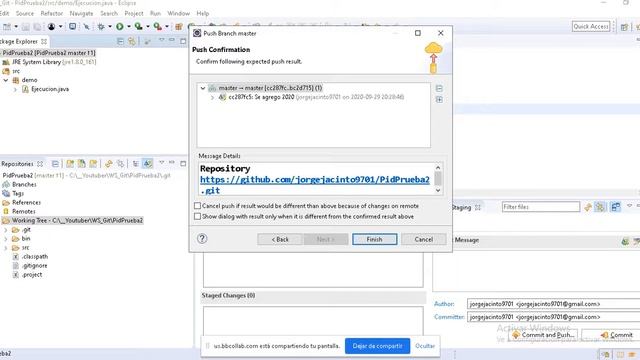Click Ocultar in the sharing bar
Screen dimensions: 640x360
click(425, 346)
